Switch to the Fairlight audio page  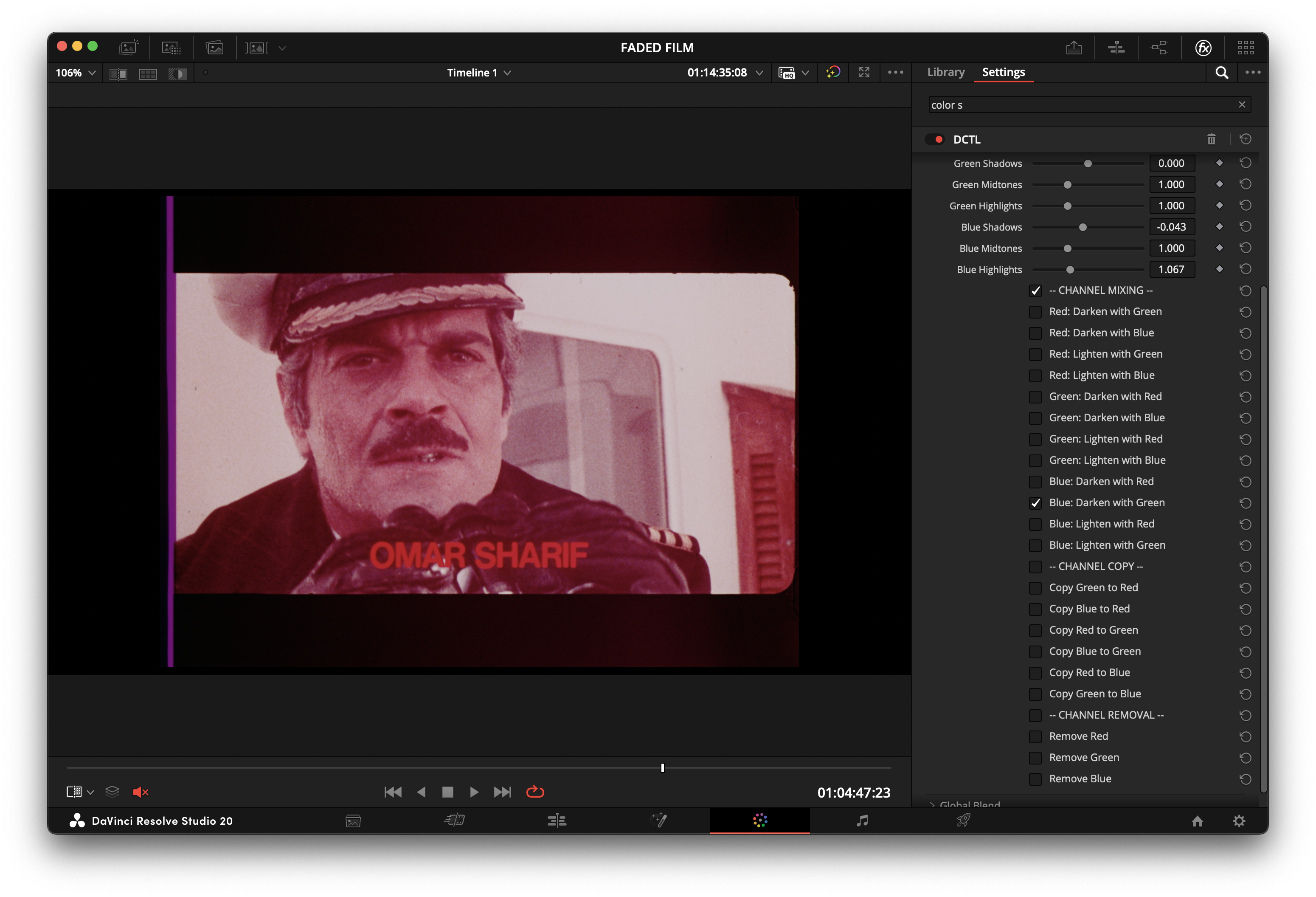pos(863,821)
